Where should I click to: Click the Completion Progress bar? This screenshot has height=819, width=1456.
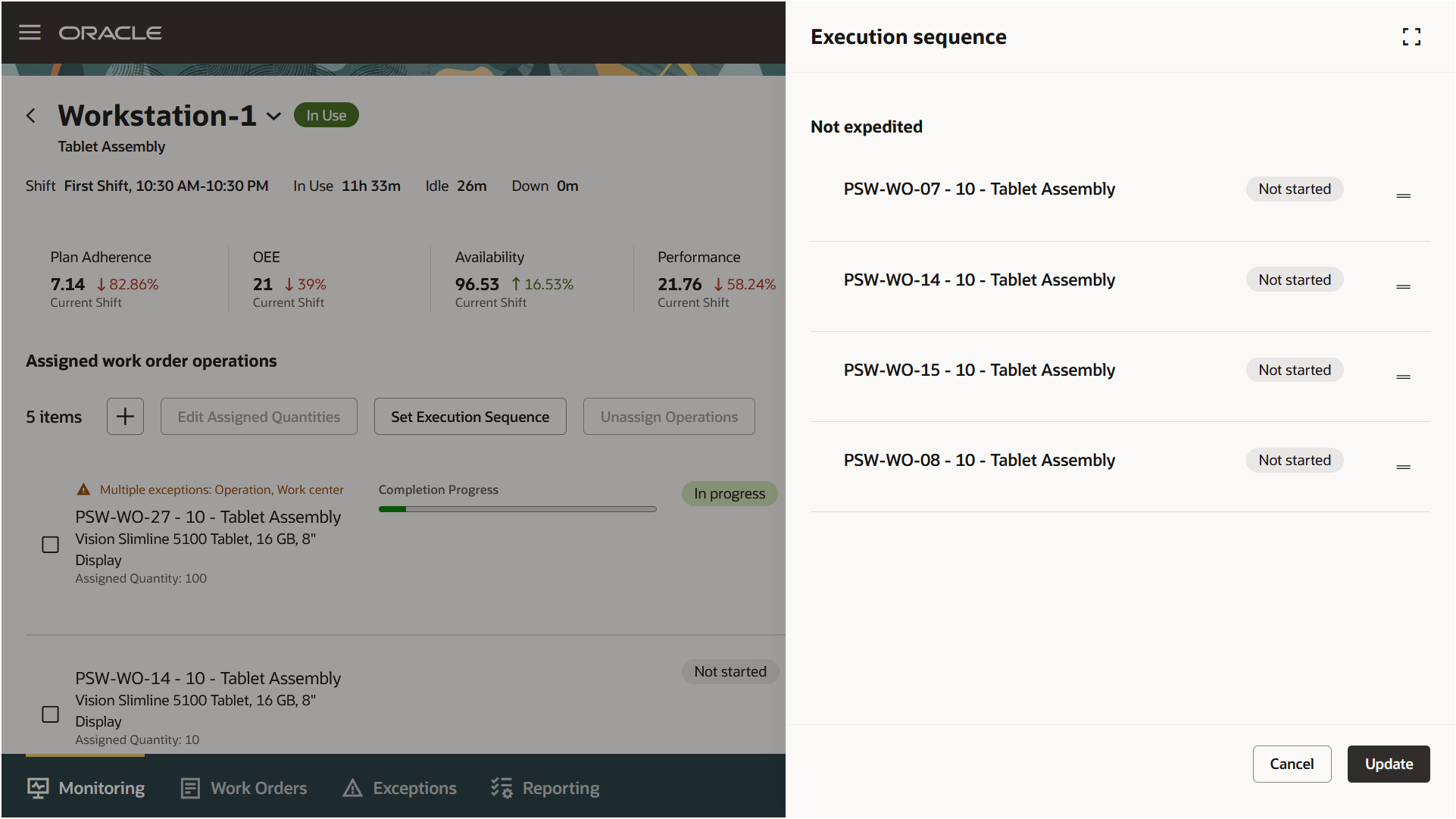[x=517, y=509]
